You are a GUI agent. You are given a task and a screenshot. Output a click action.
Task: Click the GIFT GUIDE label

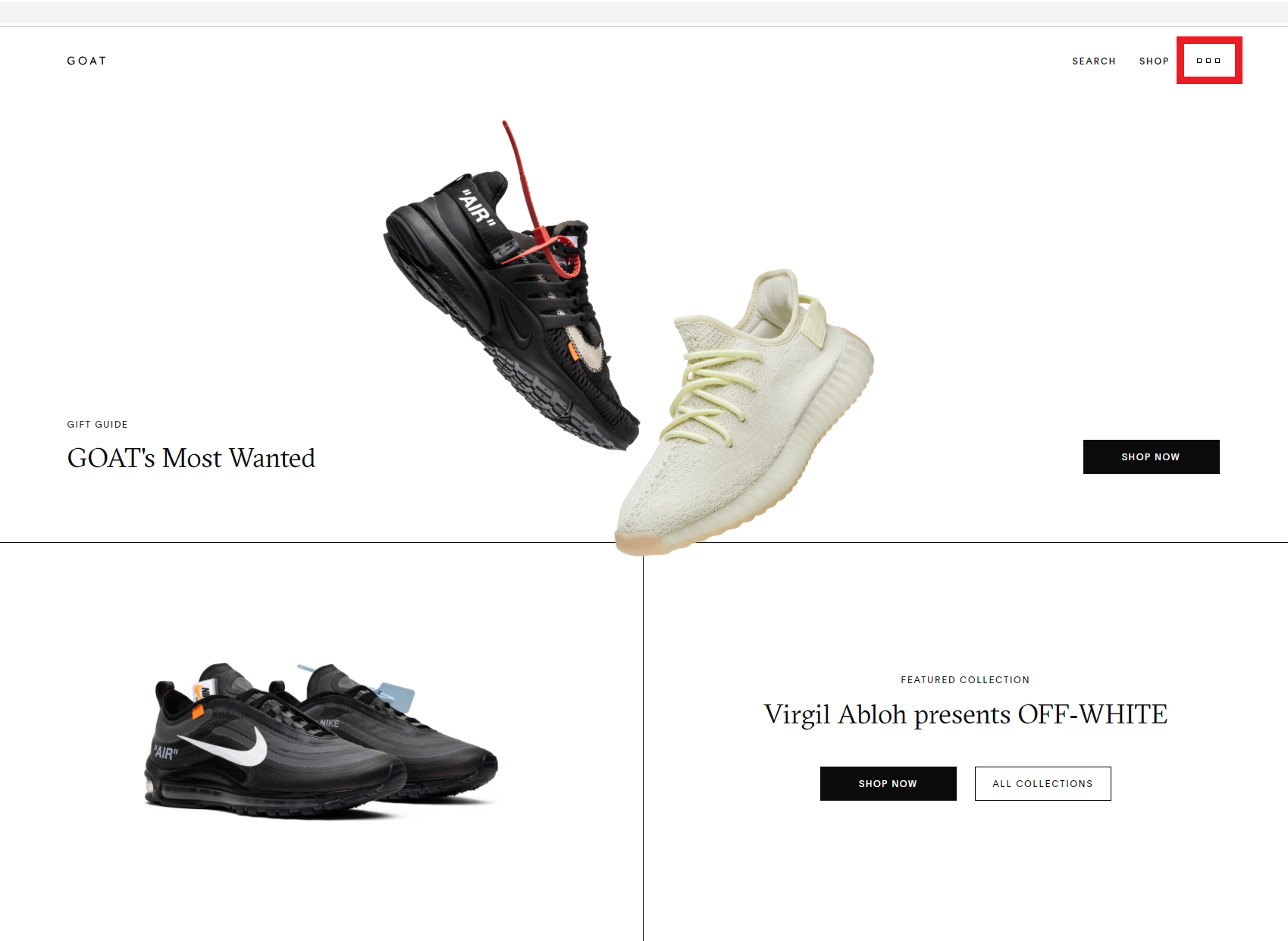coord(97,425)
